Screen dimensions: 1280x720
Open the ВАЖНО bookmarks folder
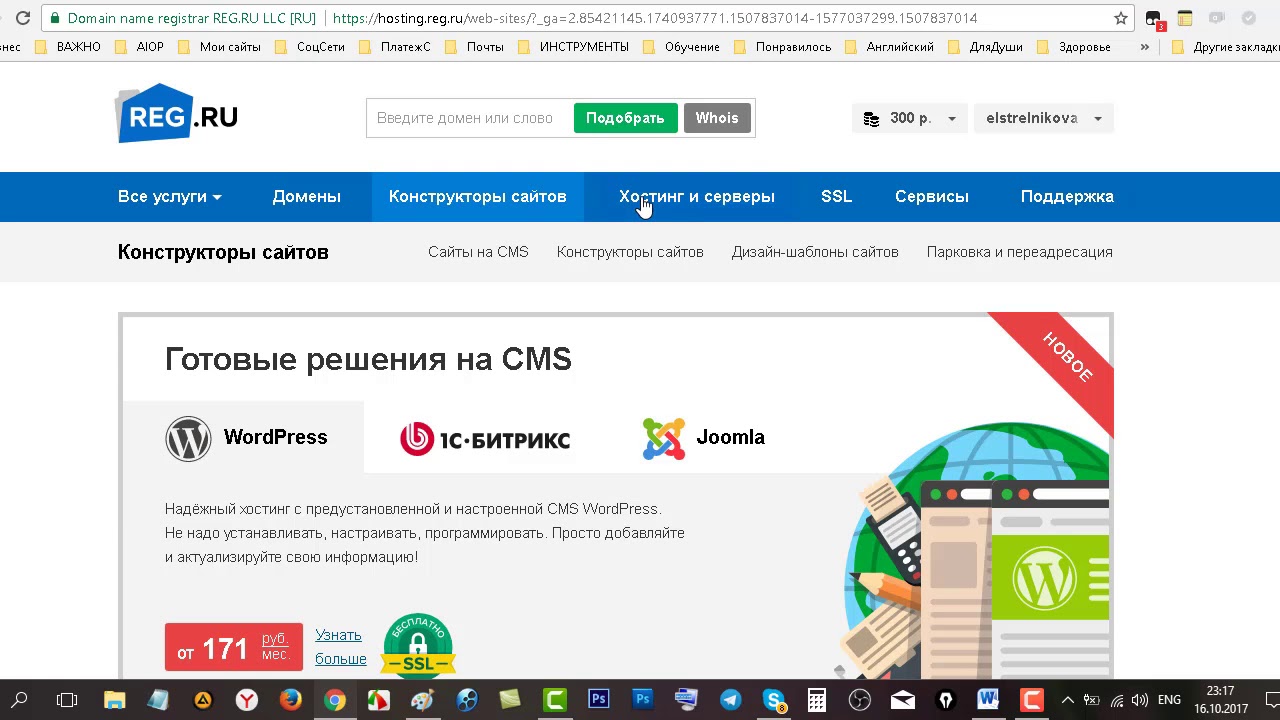click(x=68, y=47)
